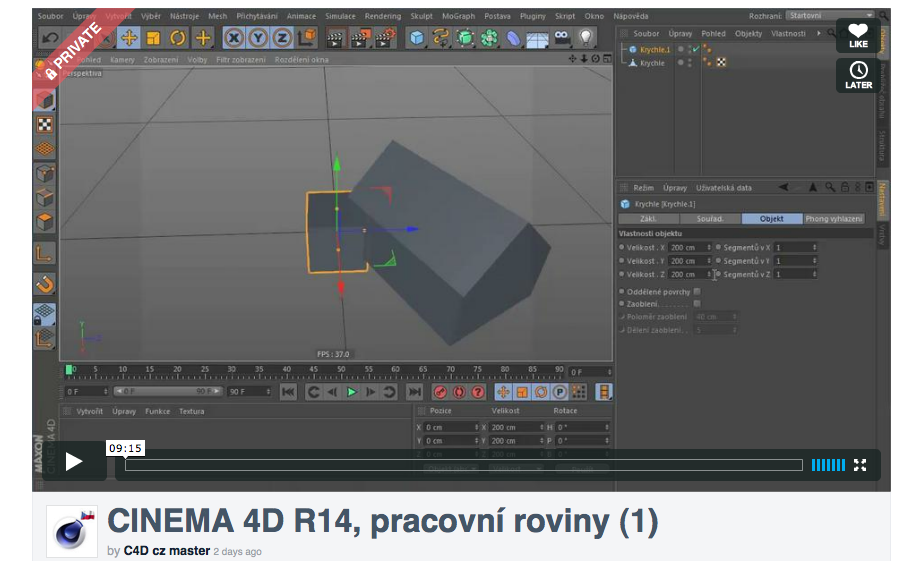Switch to the Phong vyhlazení tab
This screenshot has height=561, width=921.
[833, 219]
